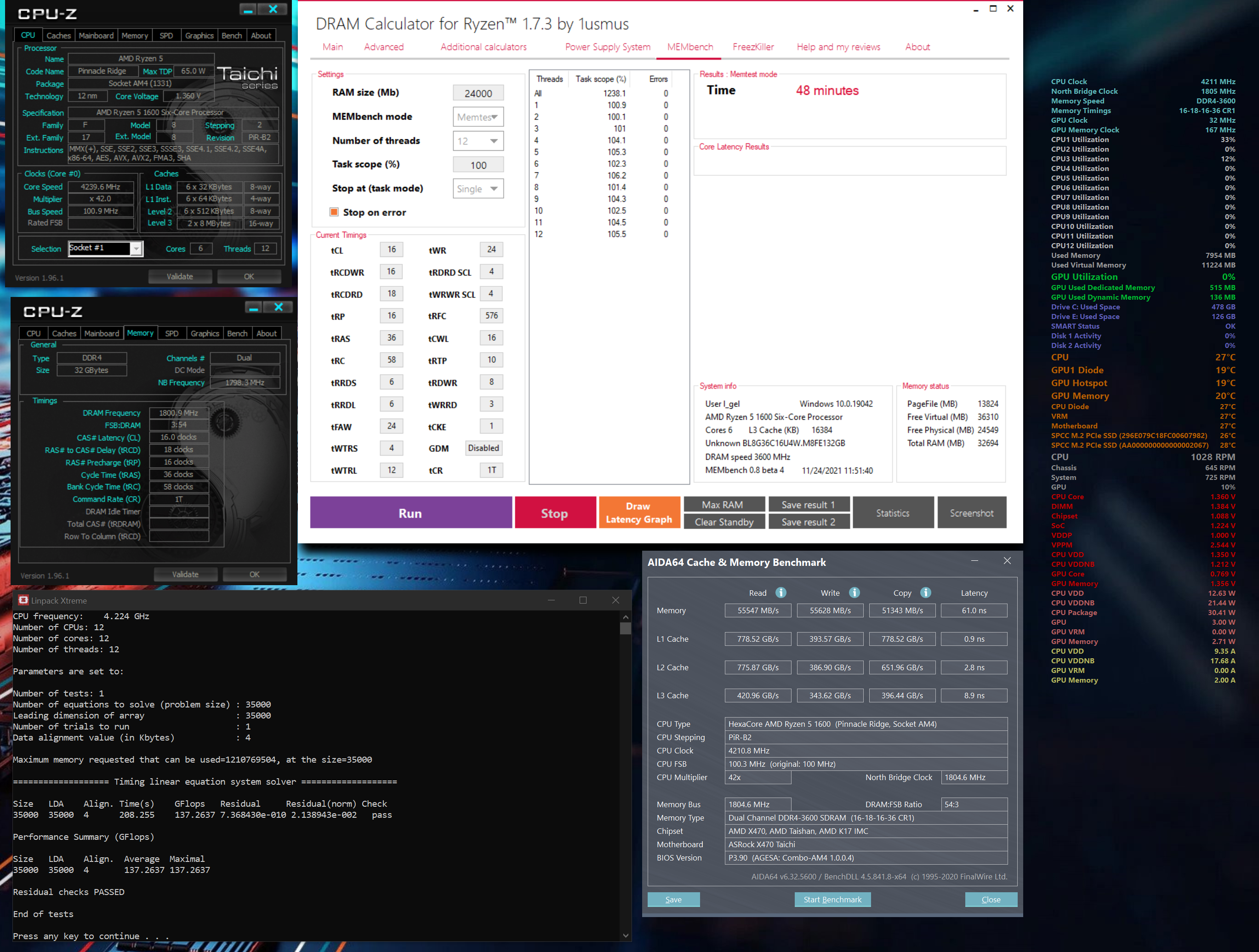Minimize the lower CPU-Z Memory window
Image resolution: width=1259 pixels, height=952 pixels.
(253, 308)
